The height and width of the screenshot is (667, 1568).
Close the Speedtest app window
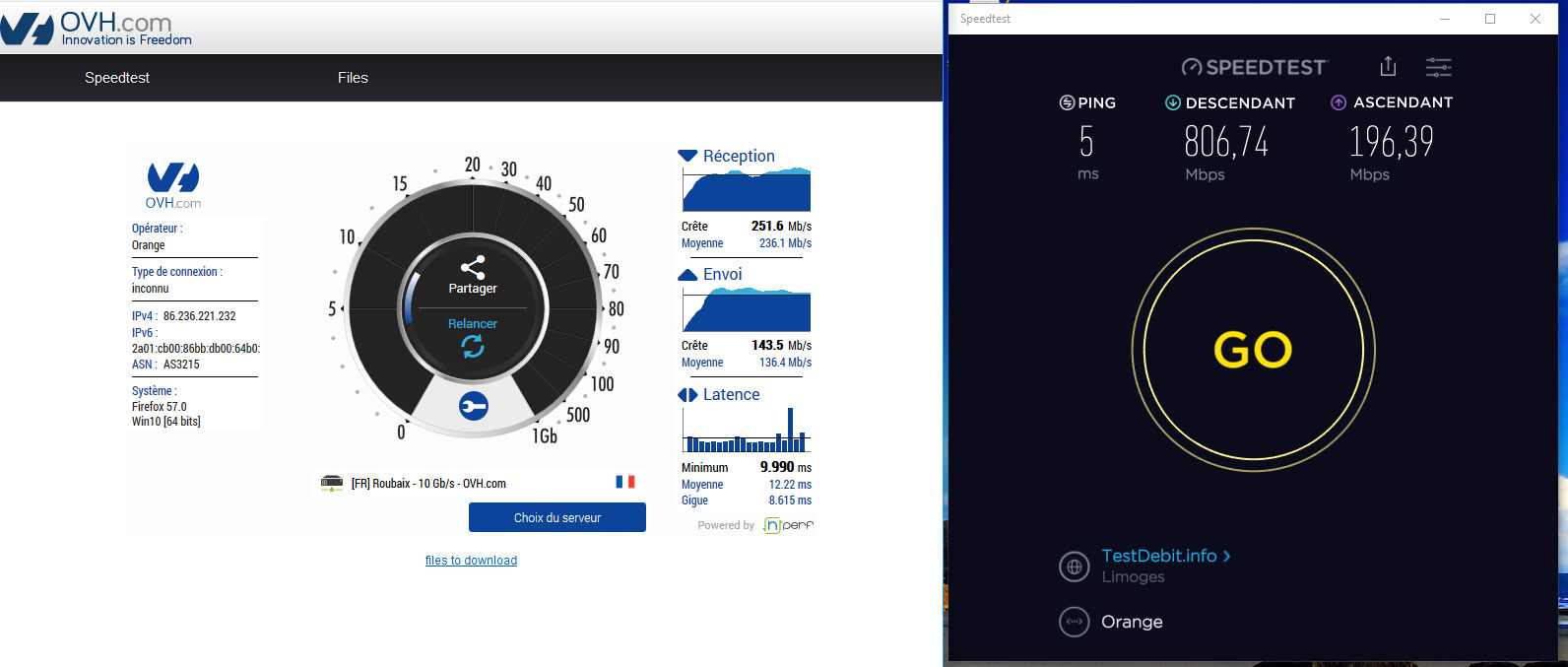[1535, 19]
